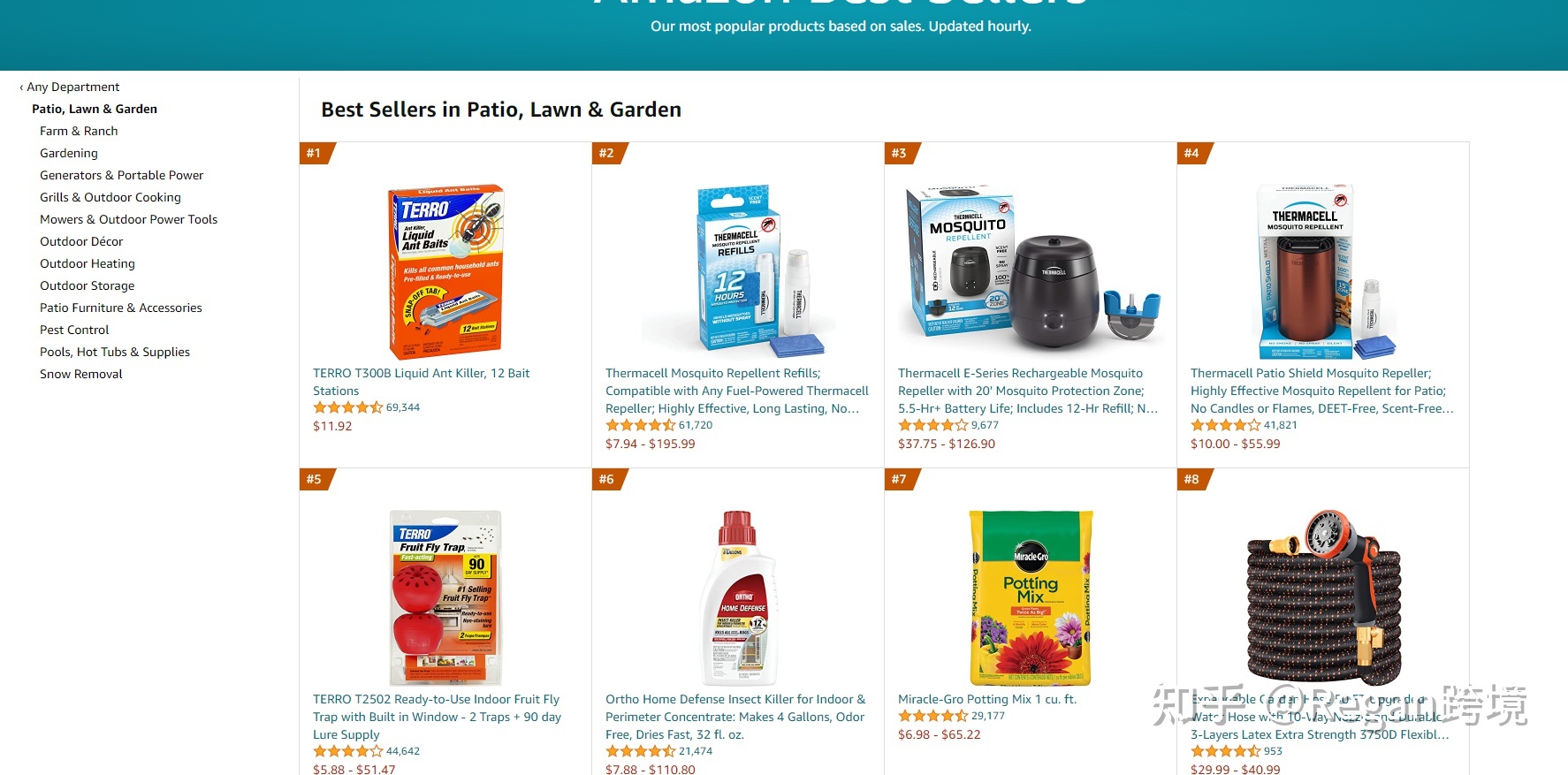
Task: Open the Generators & Portable Power category
Action: pos(122,175)
